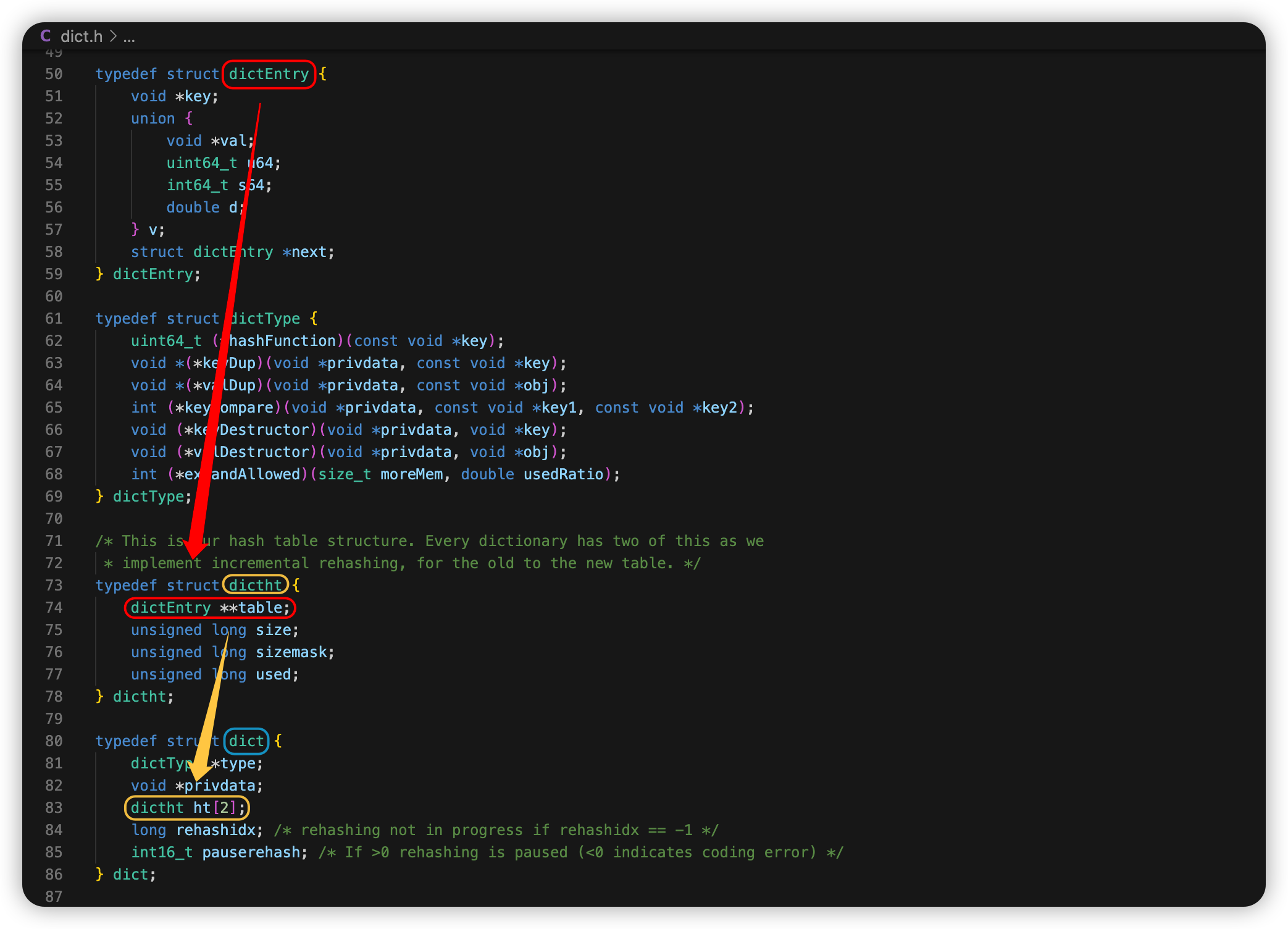Click 'dictEntry' struct name on line 50

(x=269, y=74)
